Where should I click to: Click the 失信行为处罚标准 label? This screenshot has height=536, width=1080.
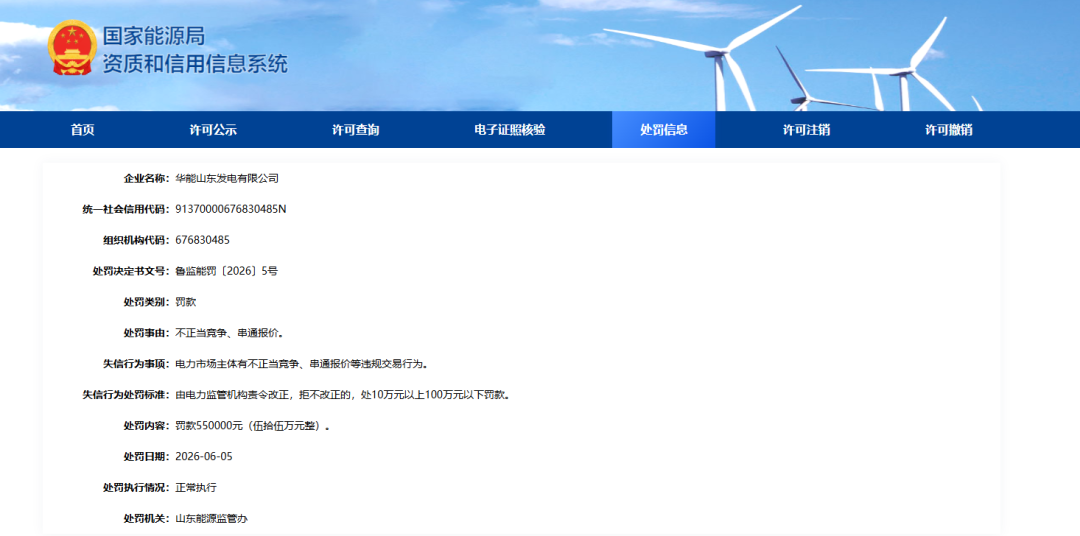click(126, 395)
